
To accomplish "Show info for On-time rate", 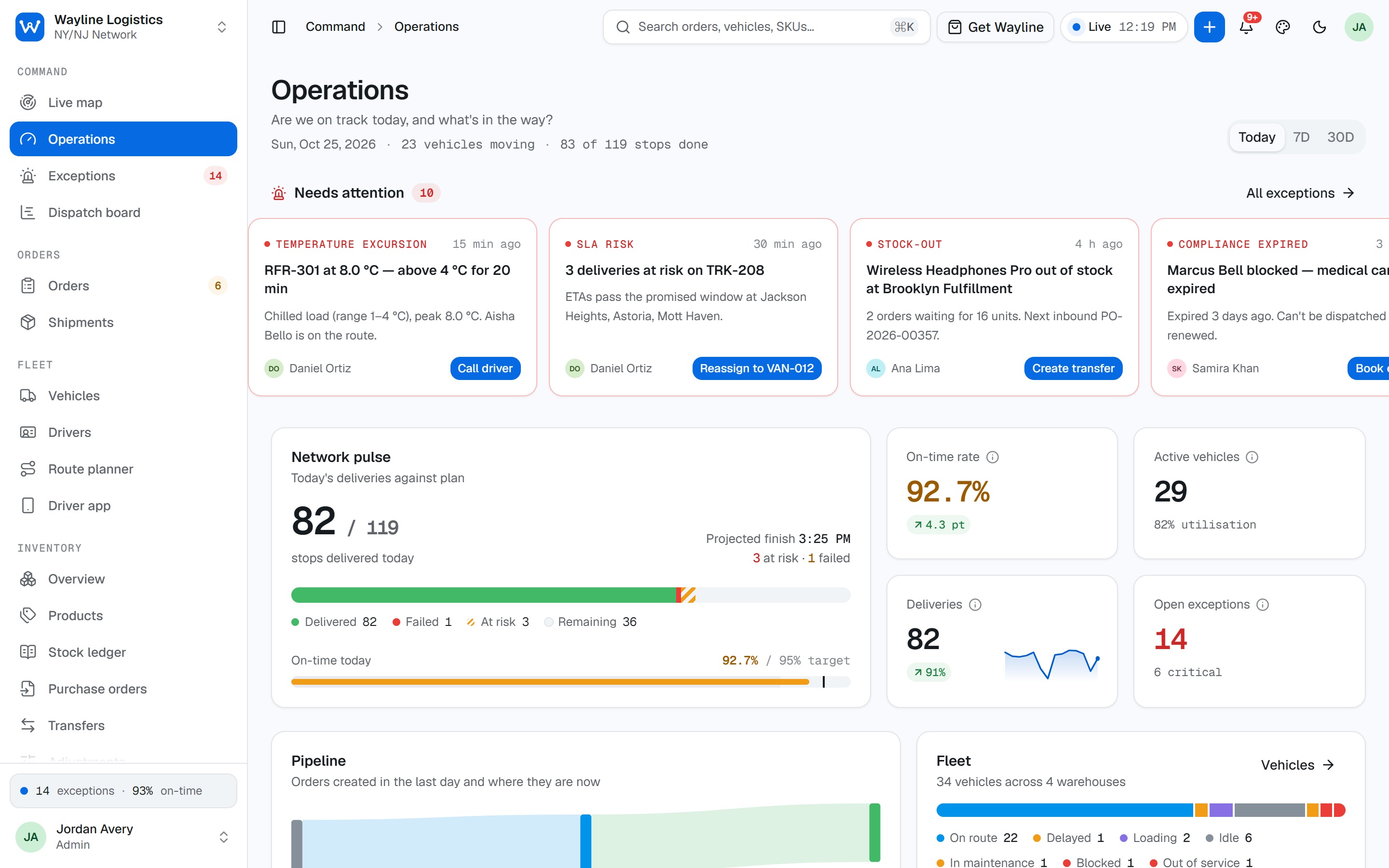I will point(993,457).
